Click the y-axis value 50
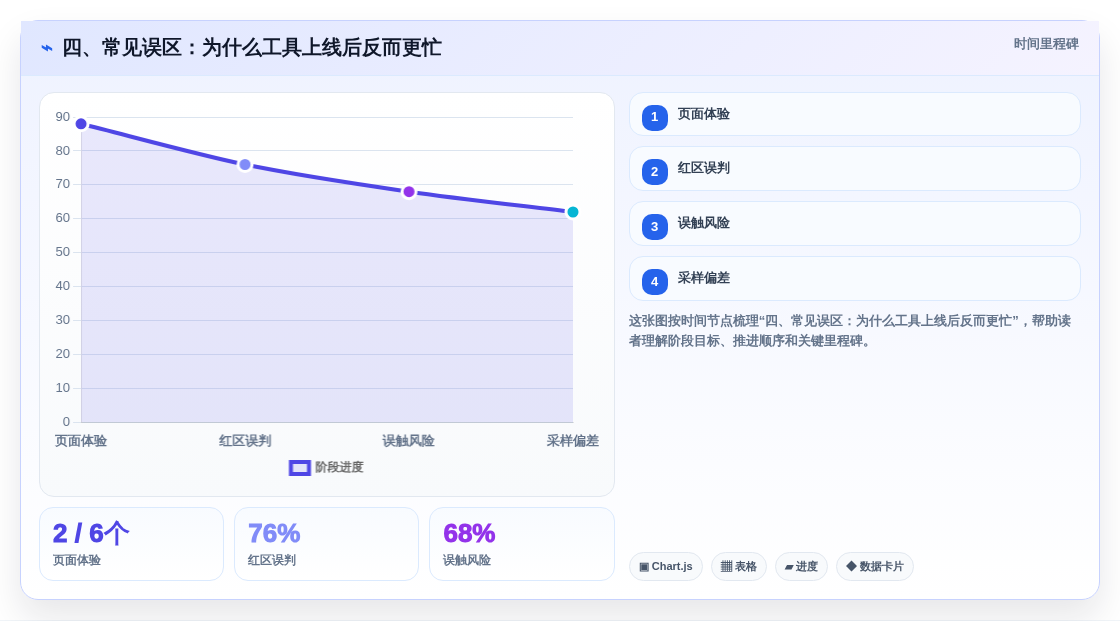1120x621 pixels. pos(63,252)
